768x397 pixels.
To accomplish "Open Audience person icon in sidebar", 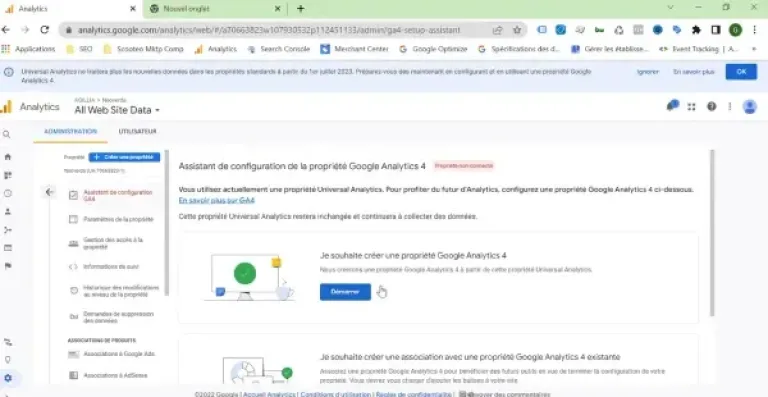I will pos(7,211).
